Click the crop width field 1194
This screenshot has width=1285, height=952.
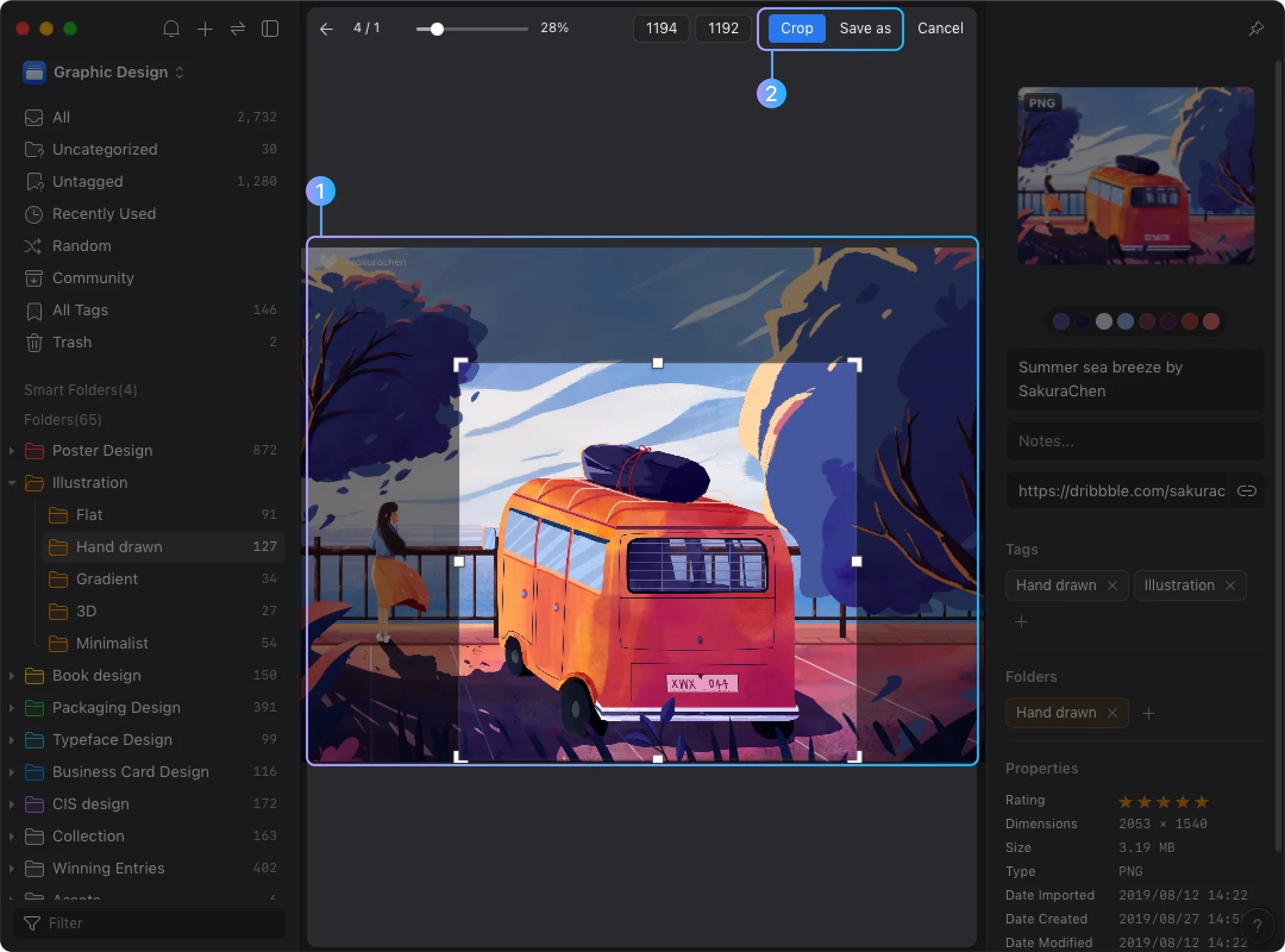click(x=661, y=28)
